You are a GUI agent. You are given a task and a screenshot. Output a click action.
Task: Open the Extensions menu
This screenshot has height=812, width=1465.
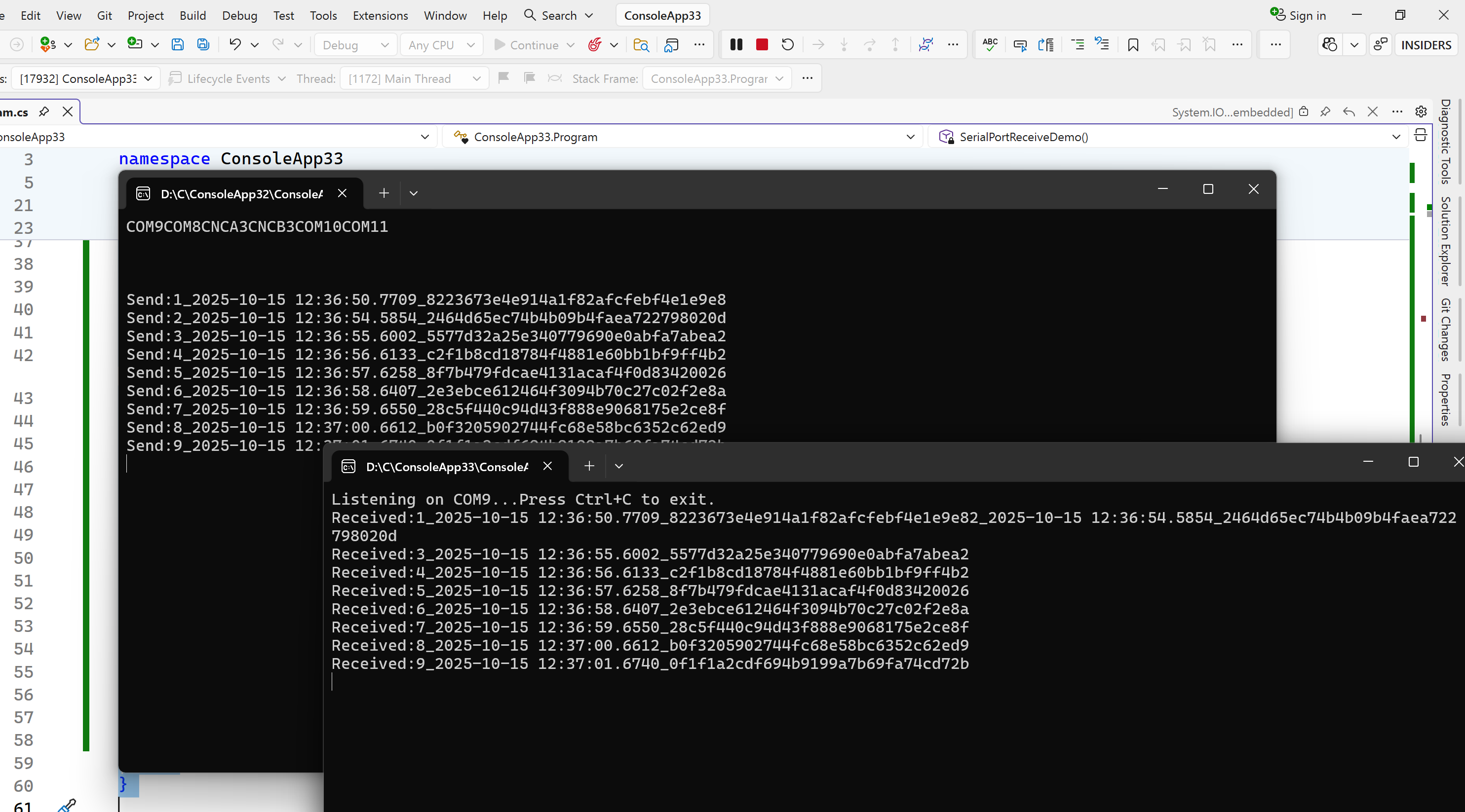click(x=380, y=15)
